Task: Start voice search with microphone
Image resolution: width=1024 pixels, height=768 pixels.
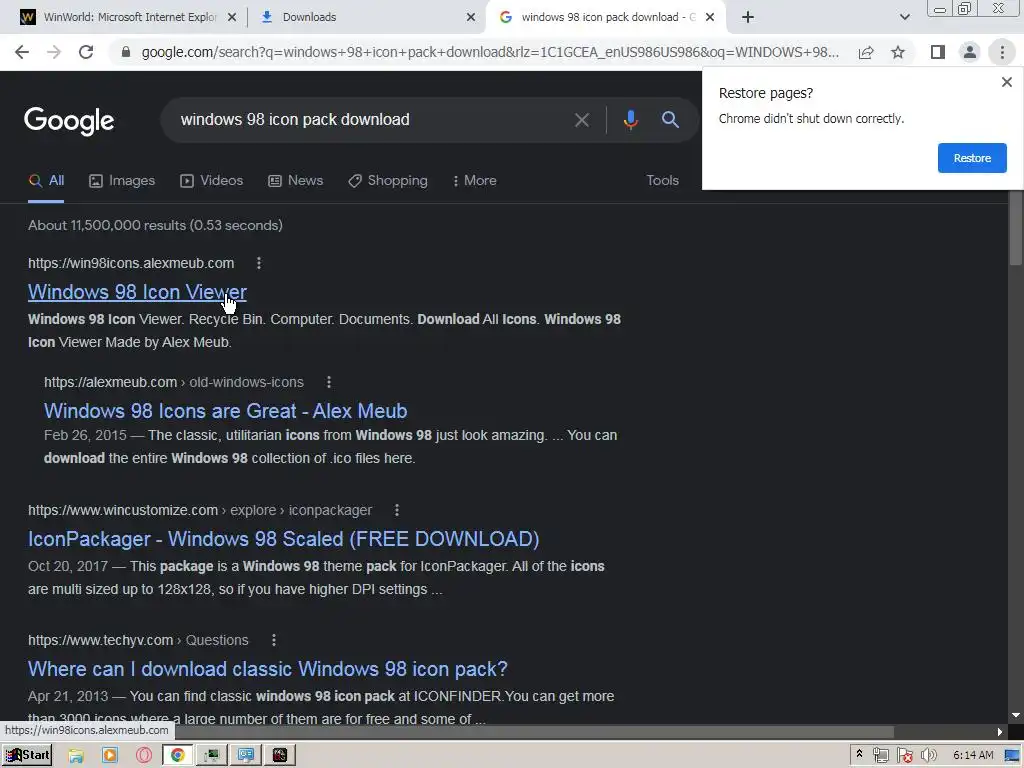Action: [x=630, y=120]
